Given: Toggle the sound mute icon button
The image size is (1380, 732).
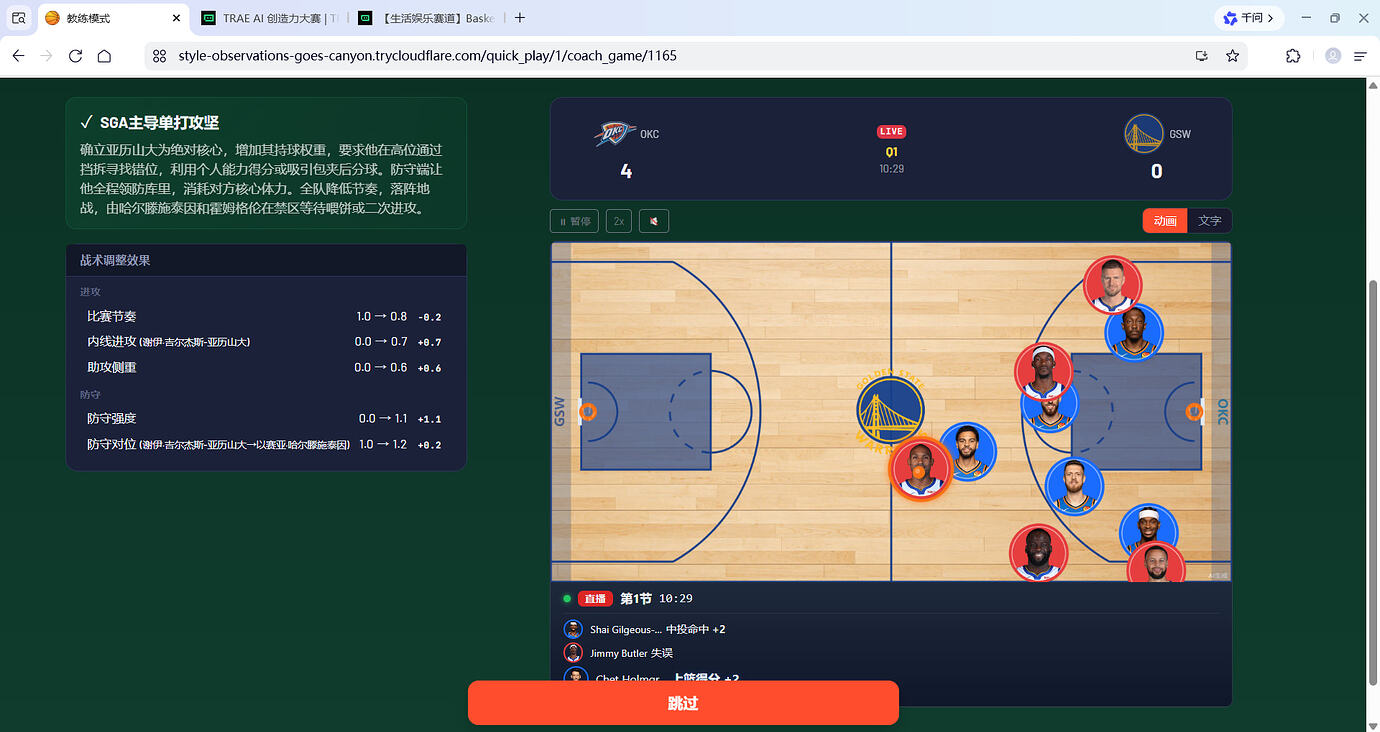Looking at the screenshot, I should 653,221.
